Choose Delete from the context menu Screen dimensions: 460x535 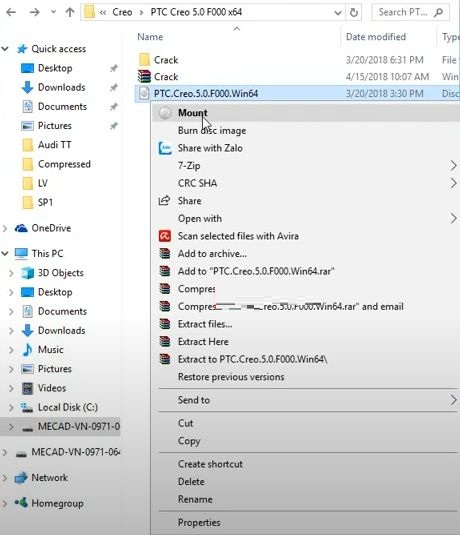[x=191, y=482]
